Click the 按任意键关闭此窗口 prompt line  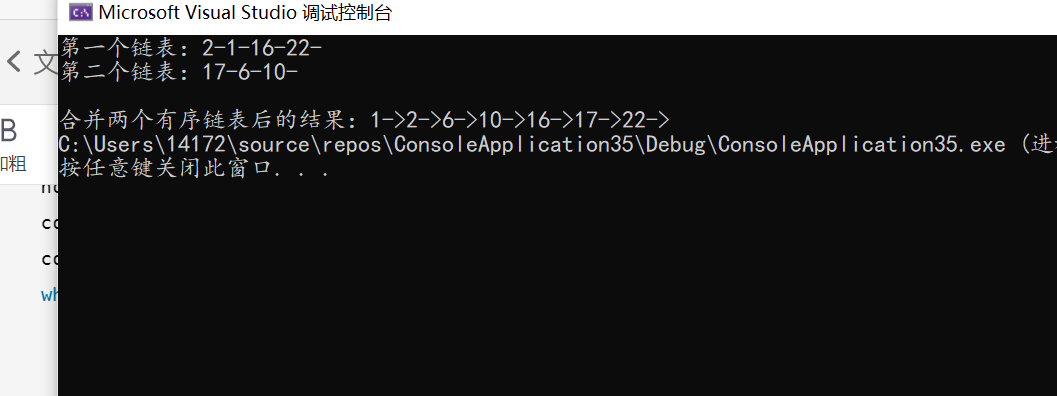point(195,169)
